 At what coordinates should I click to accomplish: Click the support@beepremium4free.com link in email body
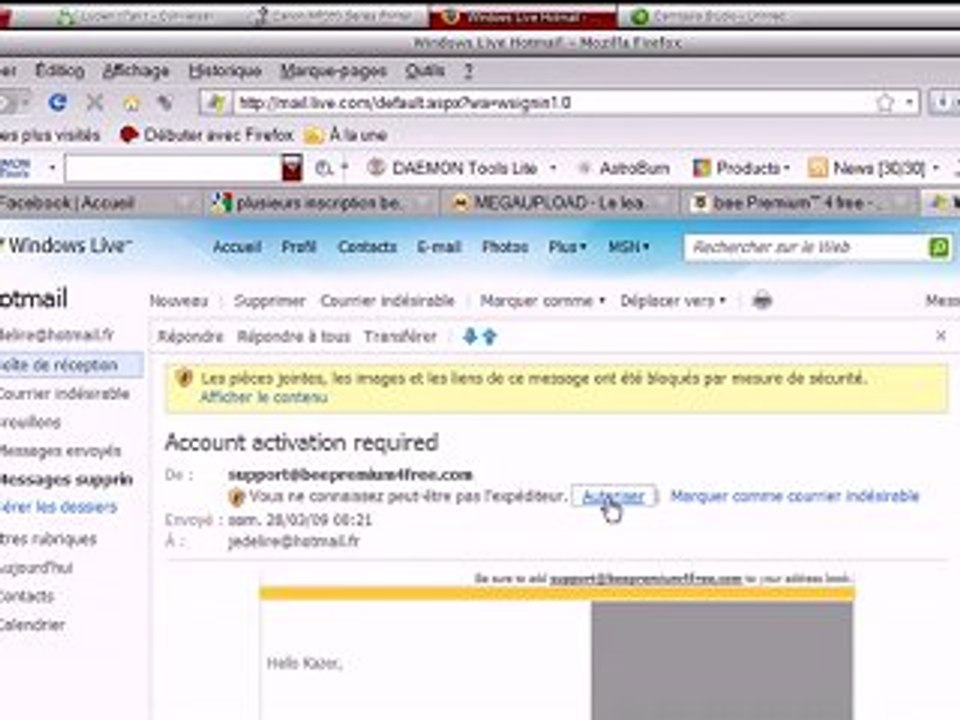[645, 579]
